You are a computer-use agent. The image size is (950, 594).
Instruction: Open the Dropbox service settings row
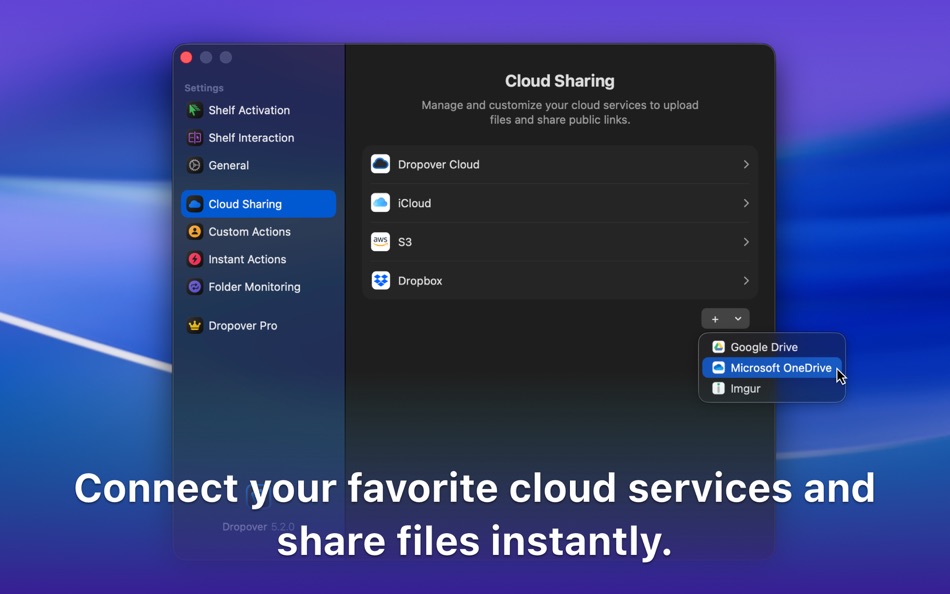(x=560, y=280)
